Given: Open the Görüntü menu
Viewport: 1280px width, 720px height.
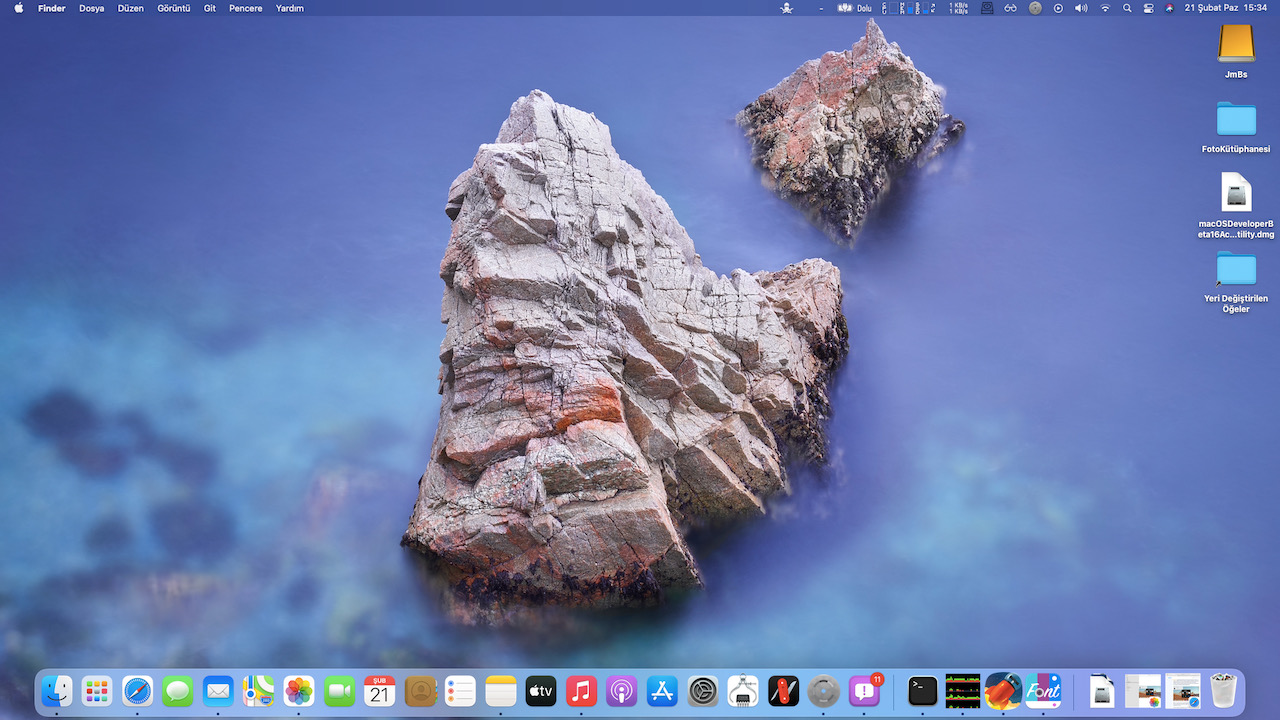Looking at the screenshot, I should coord(174,8).
